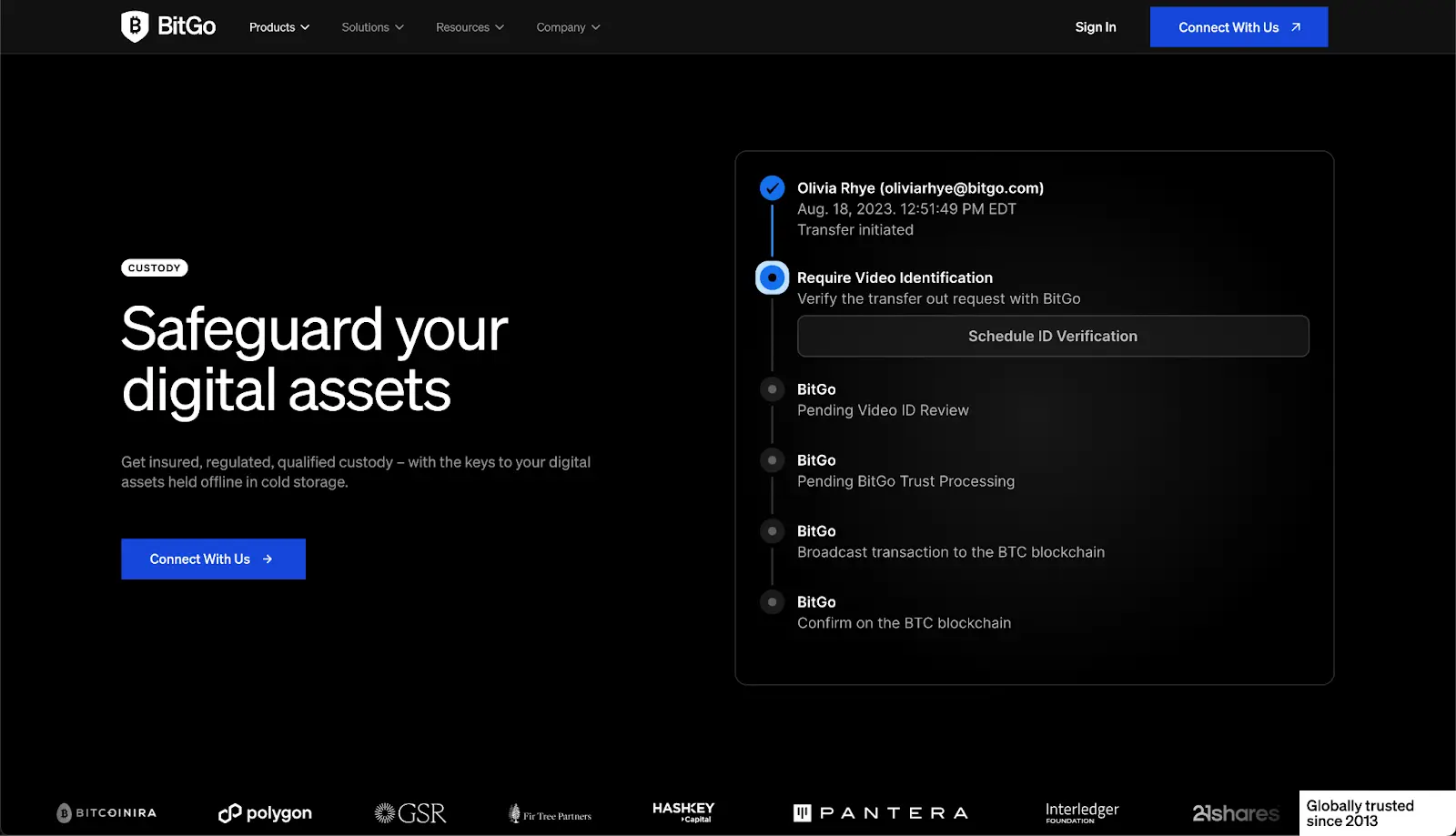The width and height of the screenshot is (1456, 836).
Task: Click the blue checkmark beside Olivia Rhye
Action: pos(772,188)
